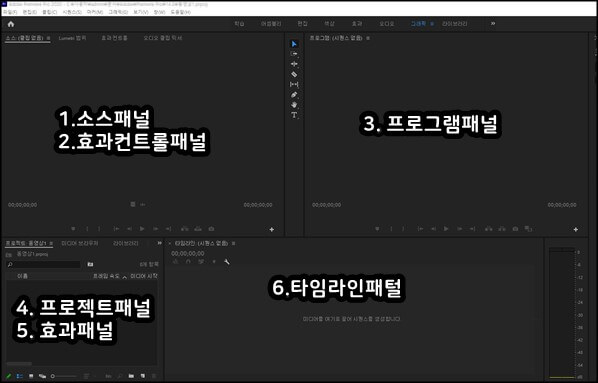Open Program monitor button editor plus icon
This screenshot has height=383, width=598.
[x=575, y=229]
